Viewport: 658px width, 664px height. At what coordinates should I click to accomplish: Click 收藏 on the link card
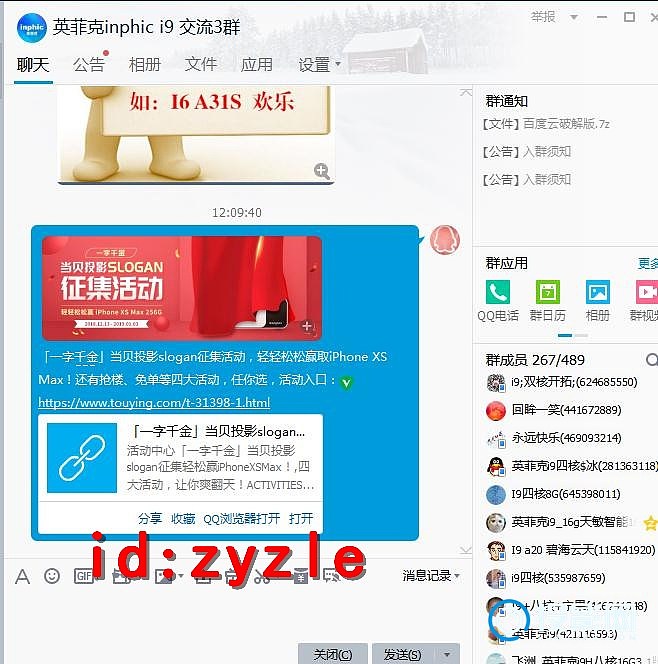click(183, 518)
